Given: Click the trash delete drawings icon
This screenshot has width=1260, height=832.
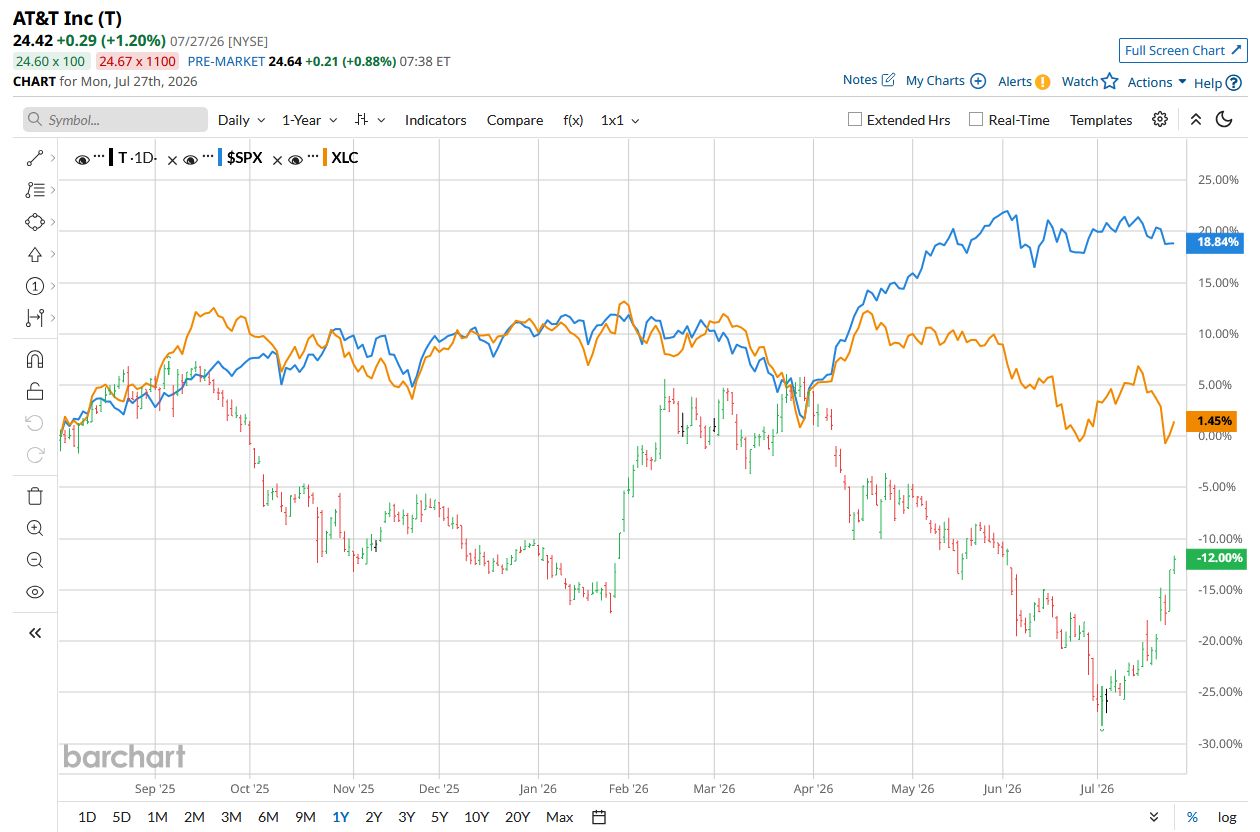Looking at the screenshot, I should [x=35, y=496].
